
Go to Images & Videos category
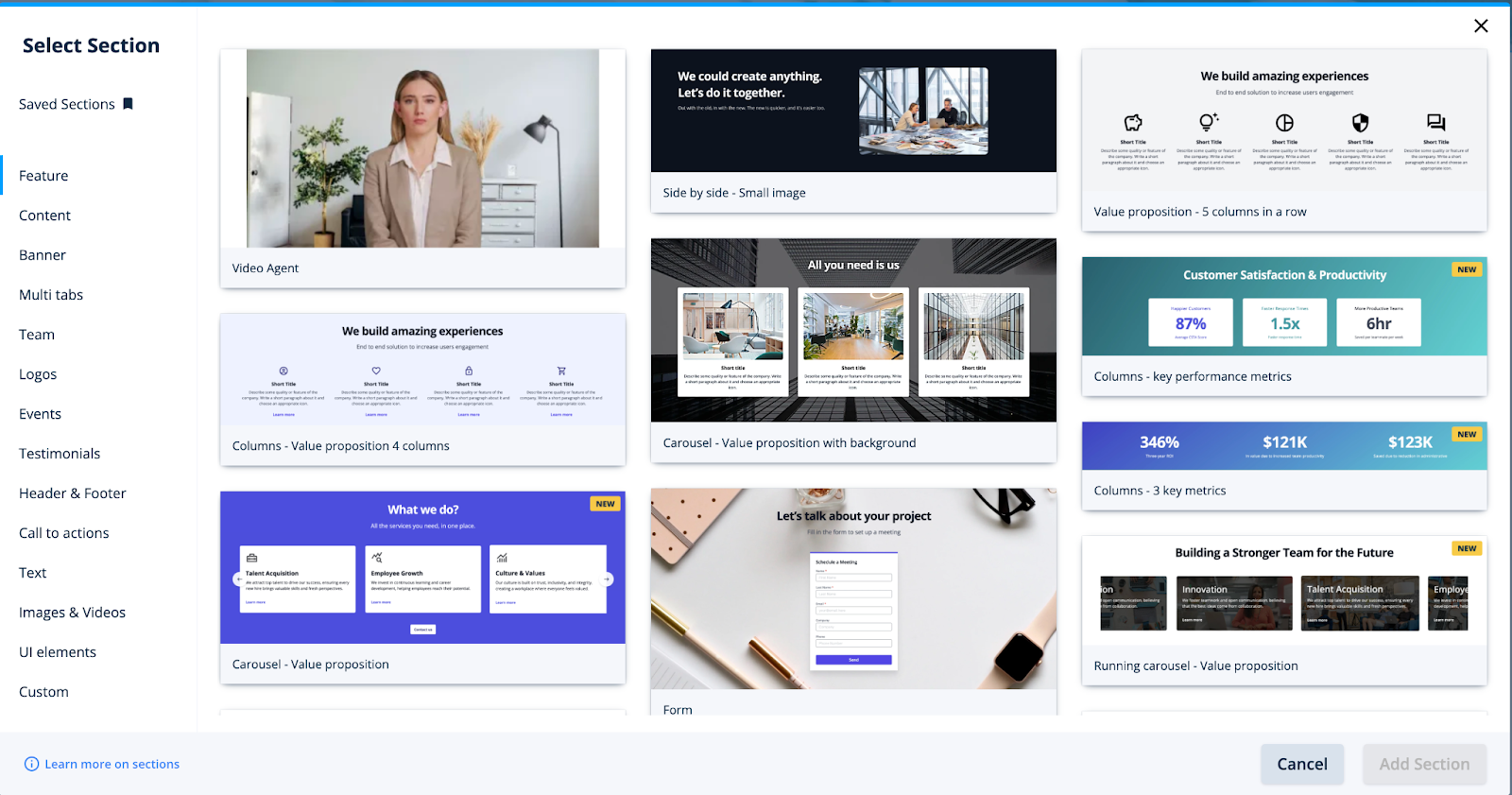[x=72, y=613]
